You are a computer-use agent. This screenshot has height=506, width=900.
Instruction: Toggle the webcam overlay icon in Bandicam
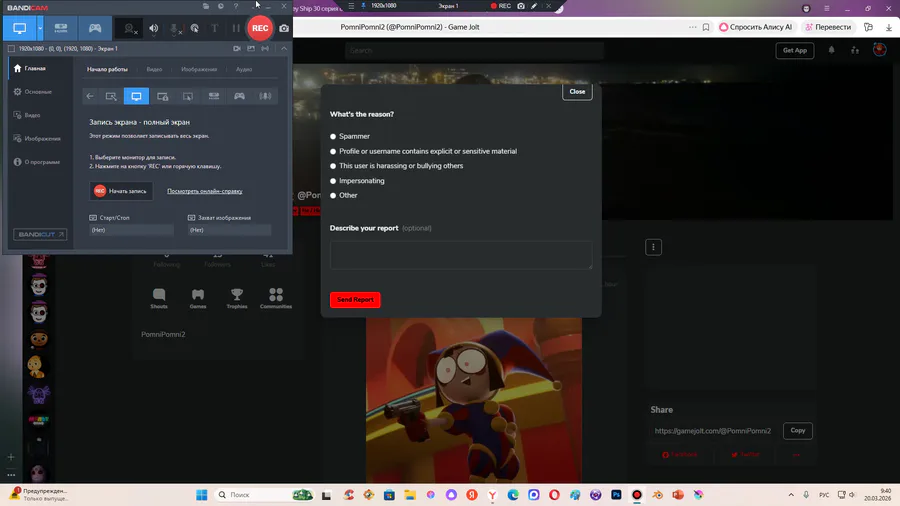tap(130, 28)
